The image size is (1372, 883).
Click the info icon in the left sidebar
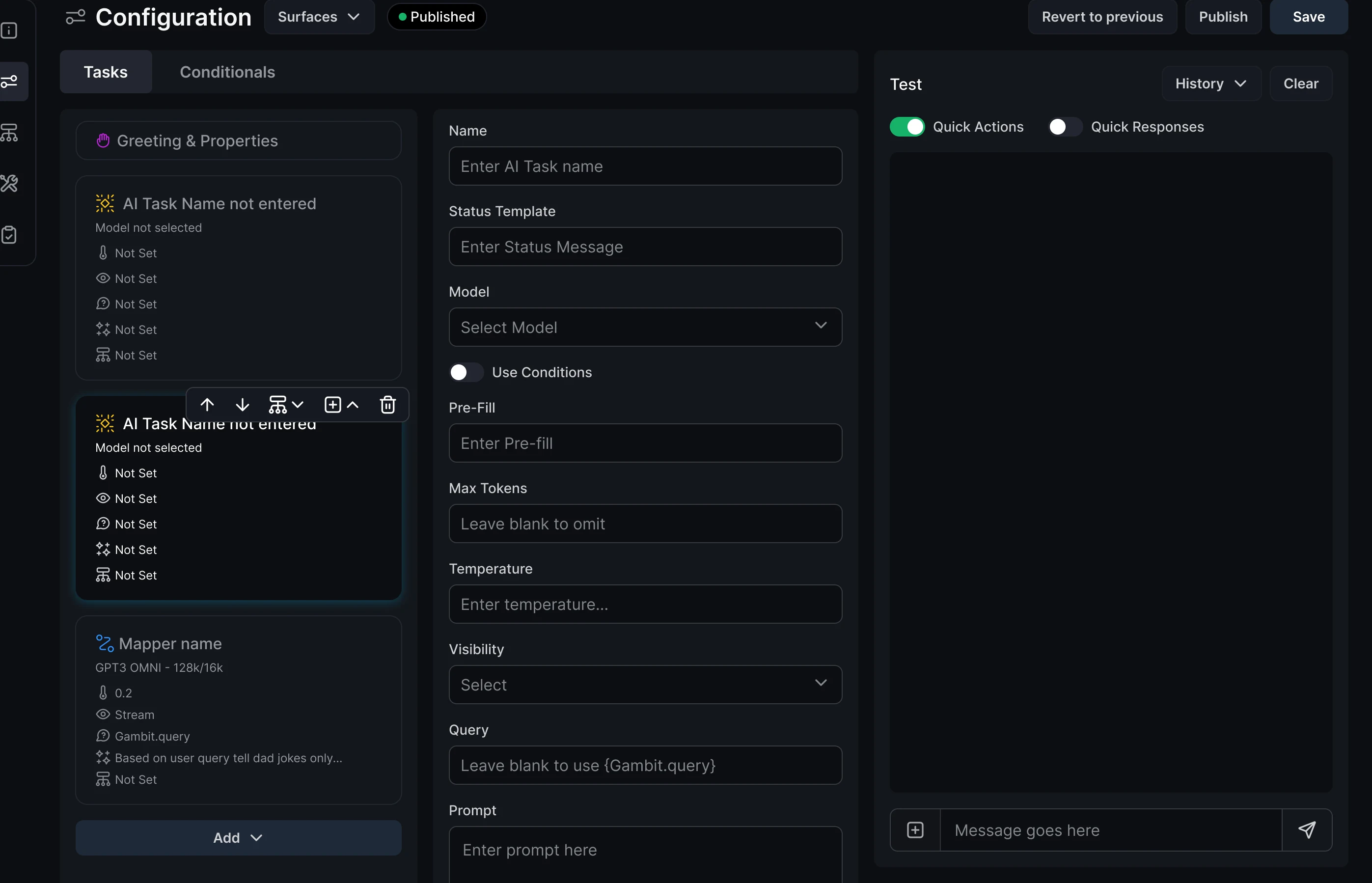point(9,30)
